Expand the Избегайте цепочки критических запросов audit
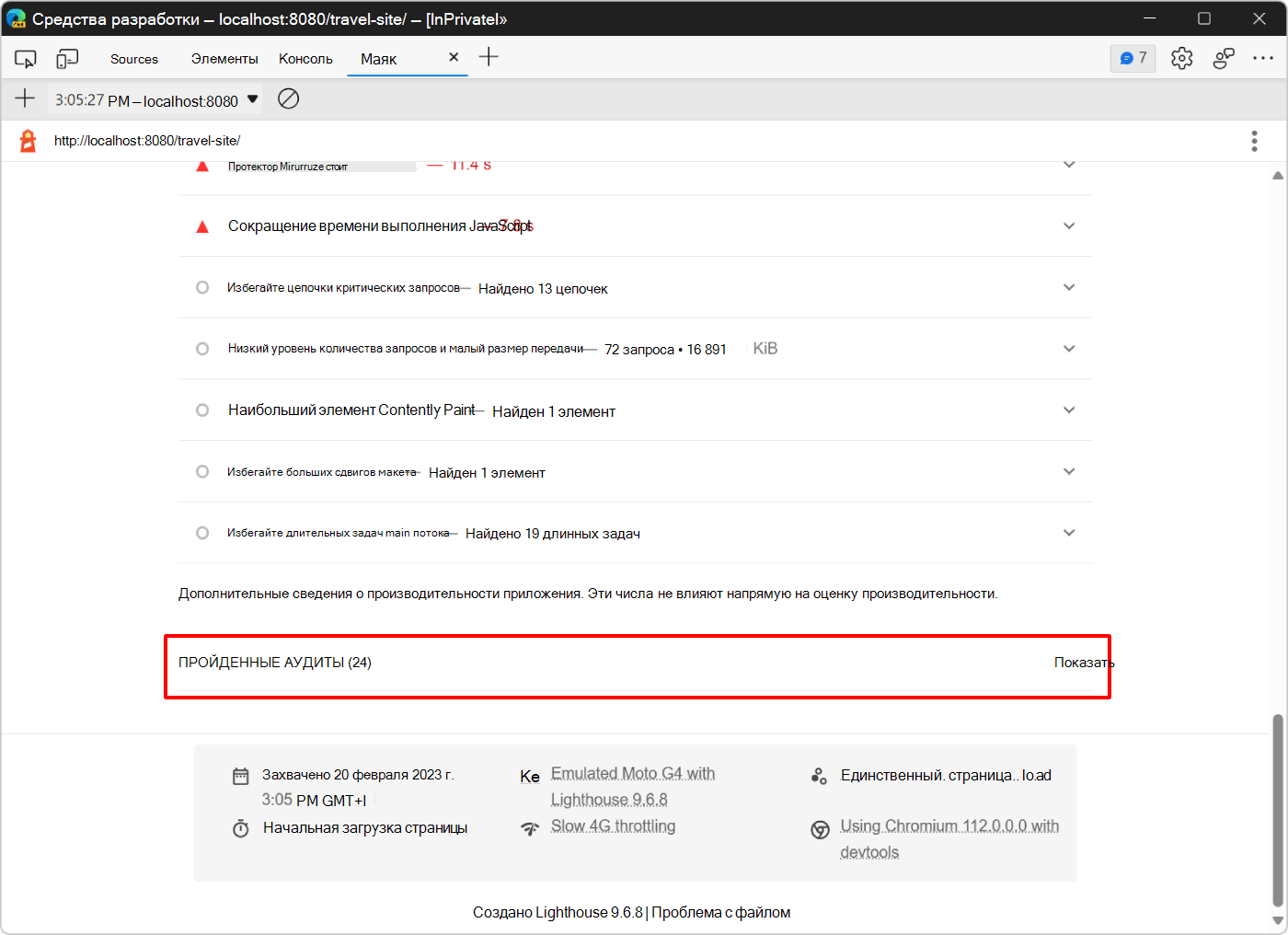Viewport: 1288px width, 935px height. coord(1069,287)
